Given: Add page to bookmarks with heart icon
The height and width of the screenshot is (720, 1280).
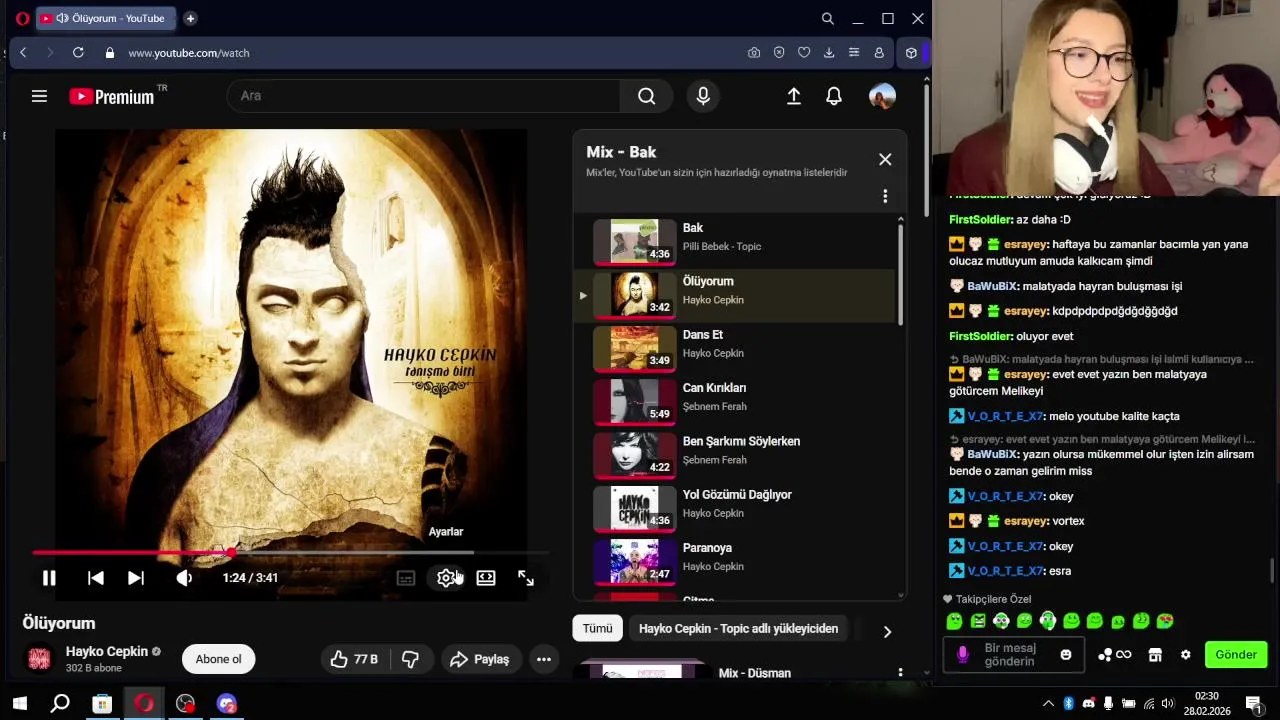Looking at the screenshot, I should (x=804, y=53).
